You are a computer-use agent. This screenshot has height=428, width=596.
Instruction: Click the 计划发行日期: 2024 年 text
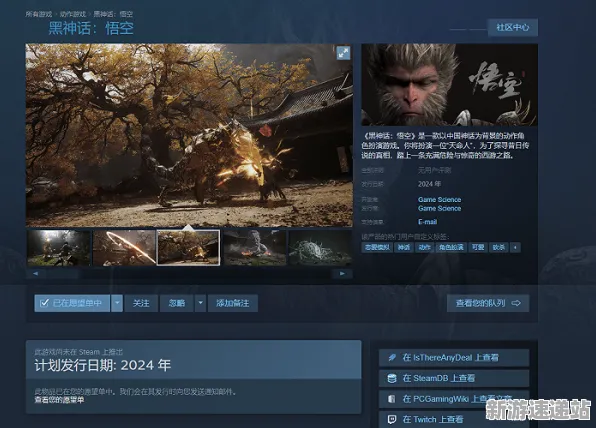[x=103, y=365]
